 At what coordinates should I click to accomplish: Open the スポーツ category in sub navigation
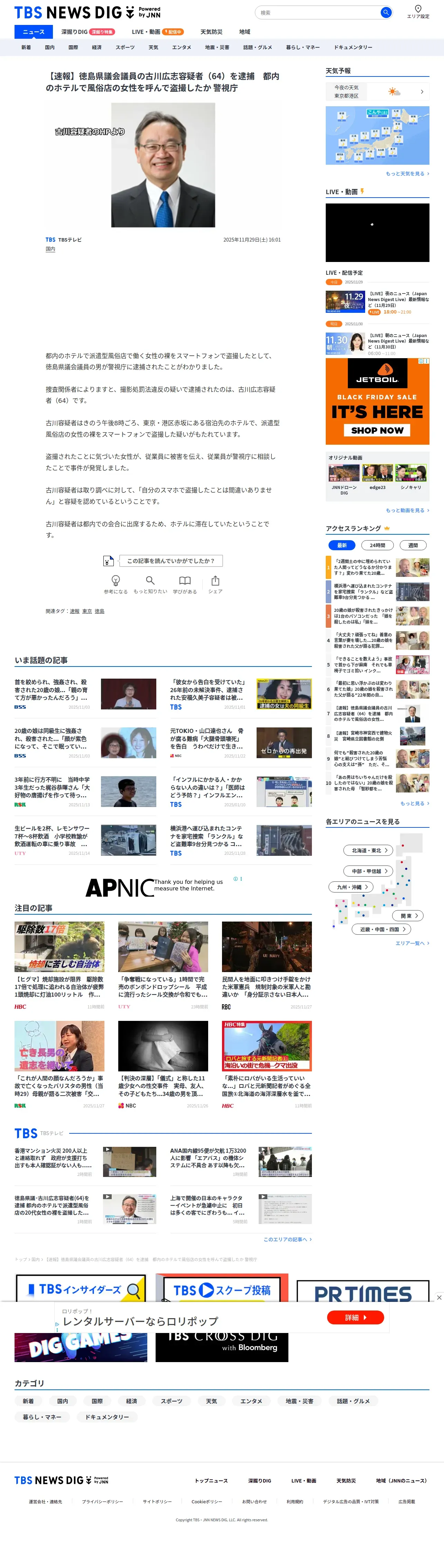125,47
